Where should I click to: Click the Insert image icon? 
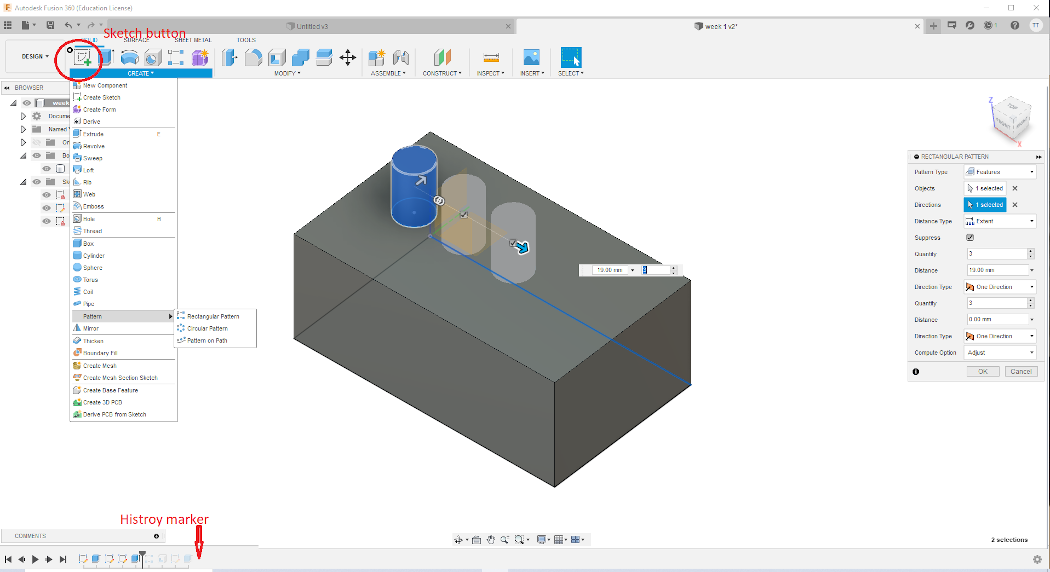click(531, 58)
